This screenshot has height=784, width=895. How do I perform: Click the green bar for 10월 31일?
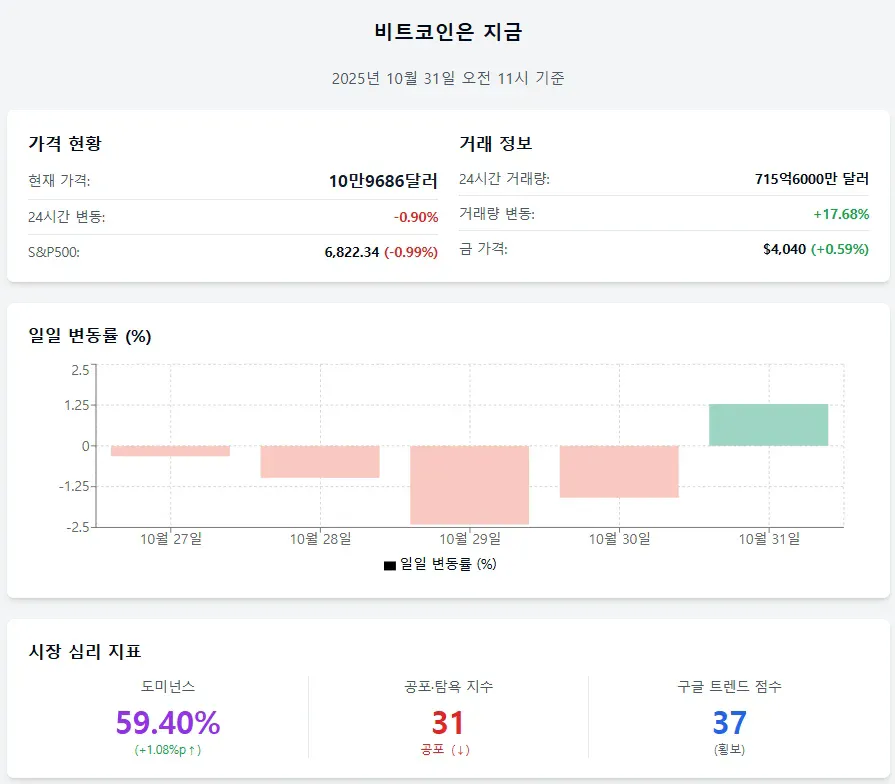click(x=768, y=425)
